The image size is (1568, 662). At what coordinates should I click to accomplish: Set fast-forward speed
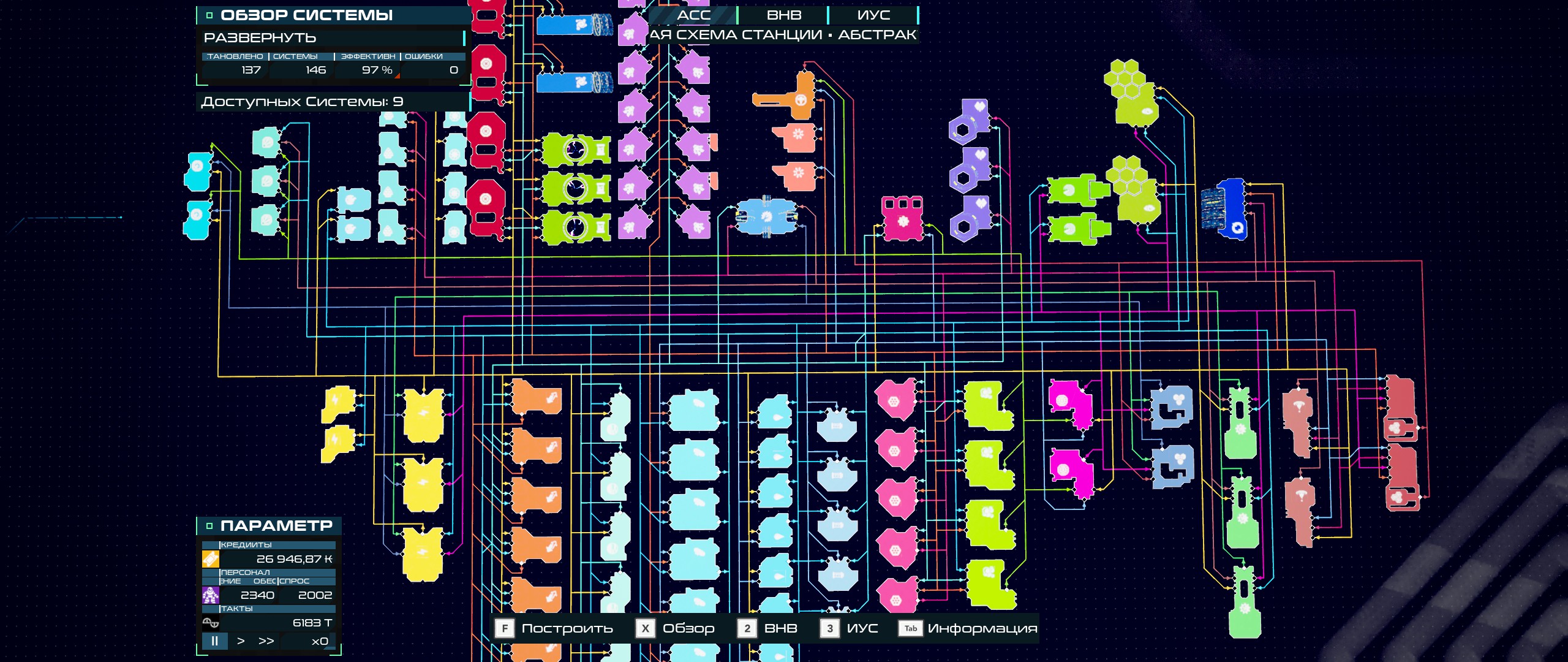pyautogui.click(x=266, y=641)
